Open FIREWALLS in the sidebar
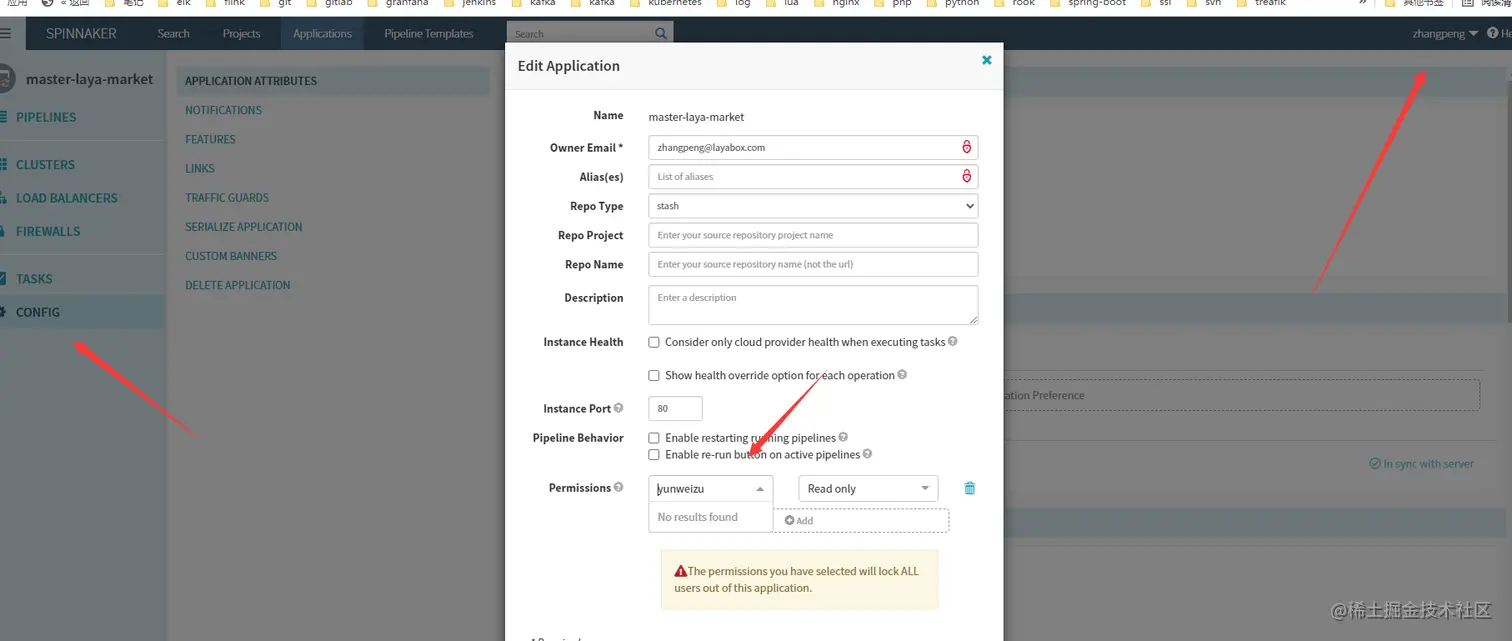1512x641 pixels. pyautogui.click(x=48, y=231)
